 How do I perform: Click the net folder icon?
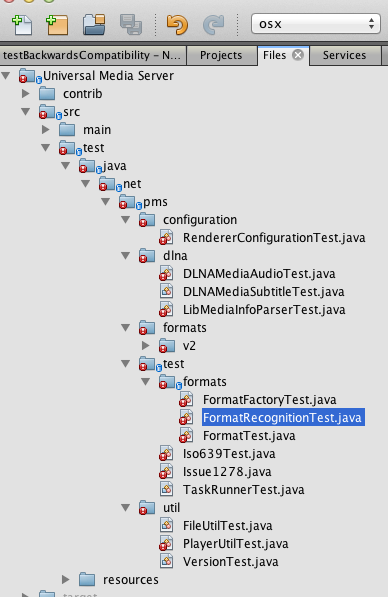[x=107, y=184]
